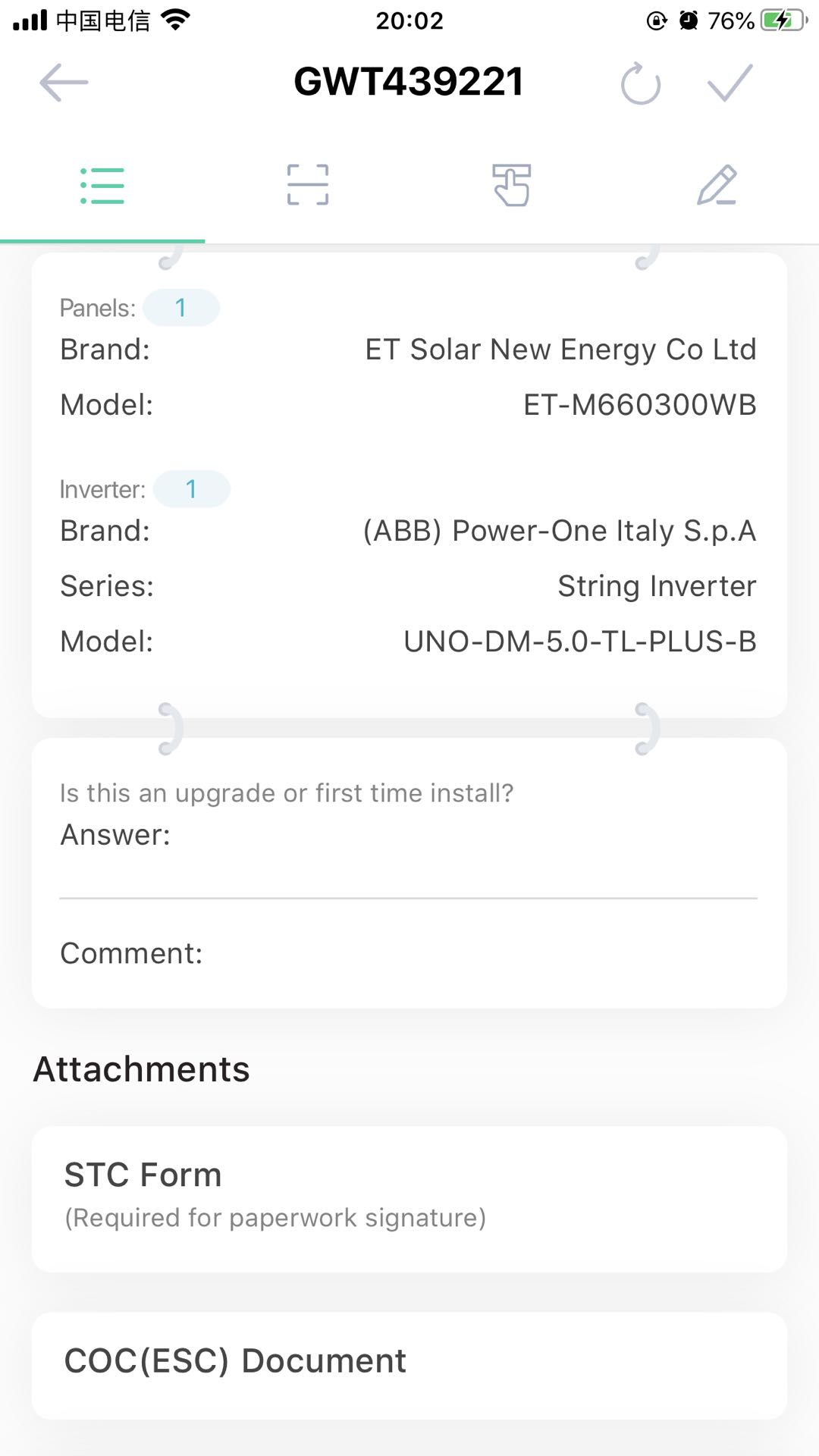819x1456 pixels.
Task: Open the touch signature tab icon
Action: [512, 185]
